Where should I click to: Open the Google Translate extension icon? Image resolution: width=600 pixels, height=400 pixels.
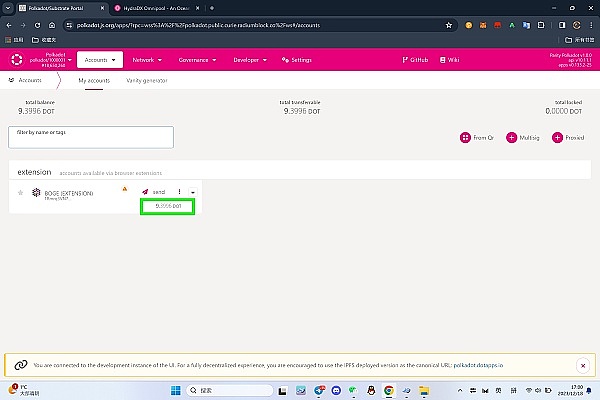(527, 25)
